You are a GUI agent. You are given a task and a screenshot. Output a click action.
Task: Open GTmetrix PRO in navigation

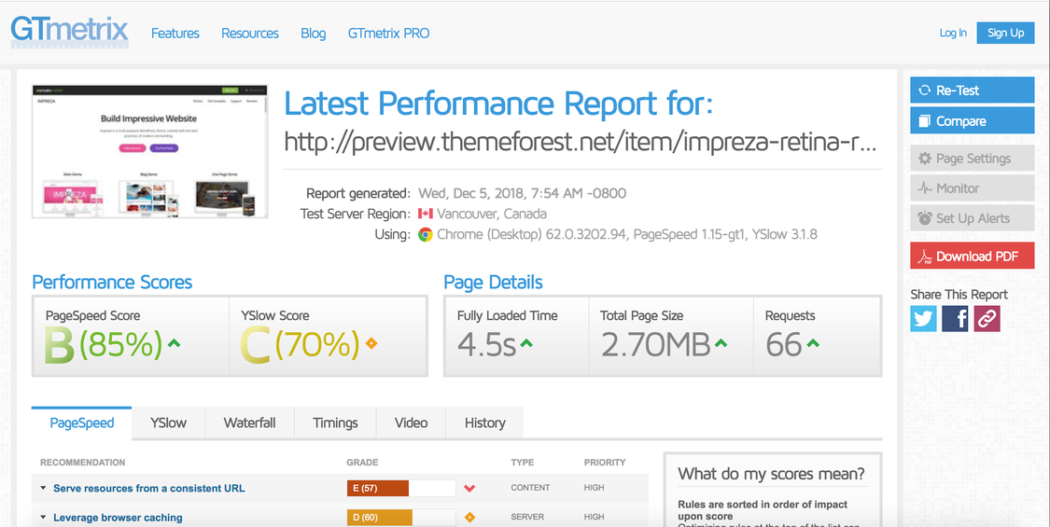pos(388,33)
